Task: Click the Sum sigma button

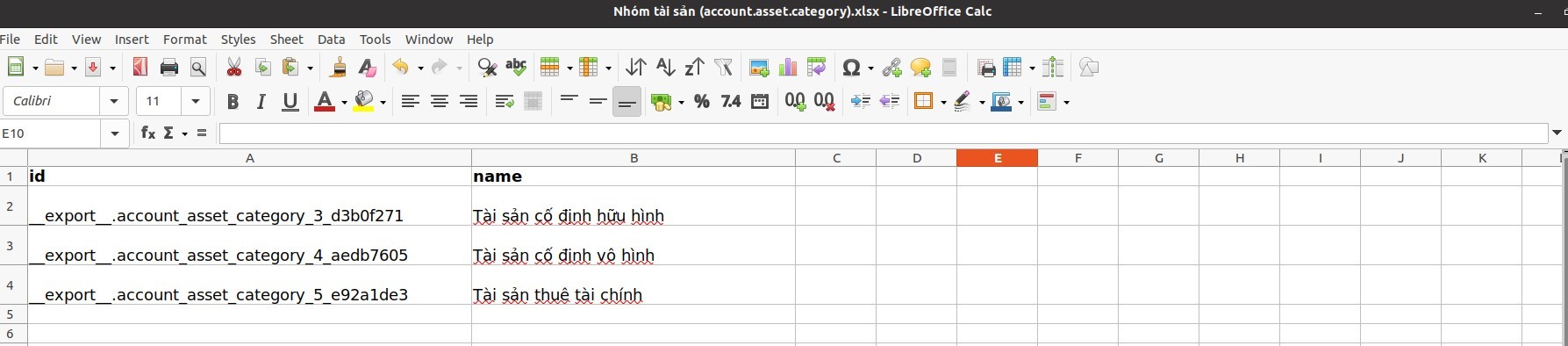Action: [x=169, y=133]
